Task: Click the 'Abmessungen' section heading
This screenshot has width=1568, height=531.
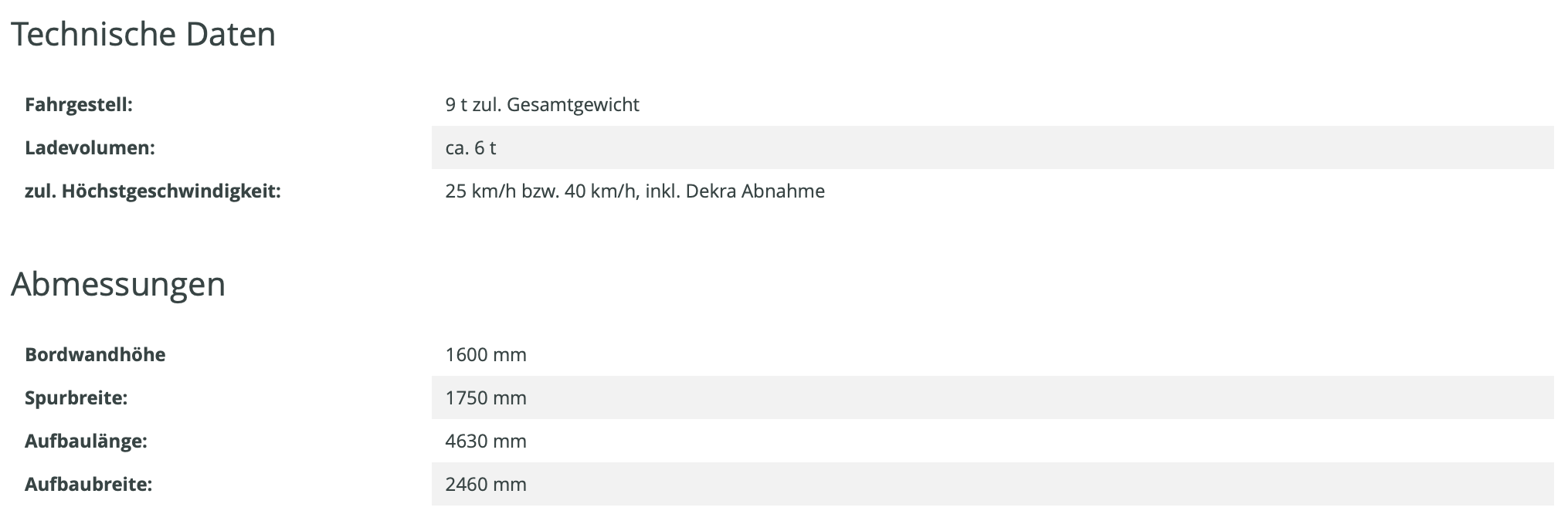Action: click(118, 284)
